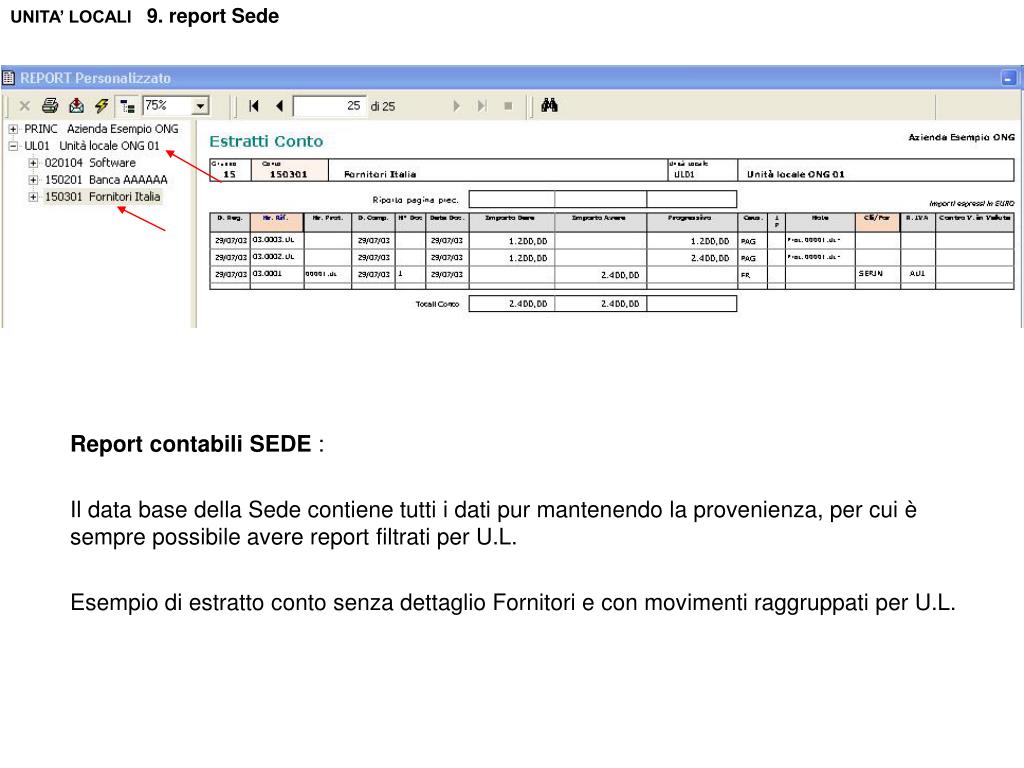Go to previous page arrow
The height and width of the screenshot is (768, 1024).
pos(280,106)
